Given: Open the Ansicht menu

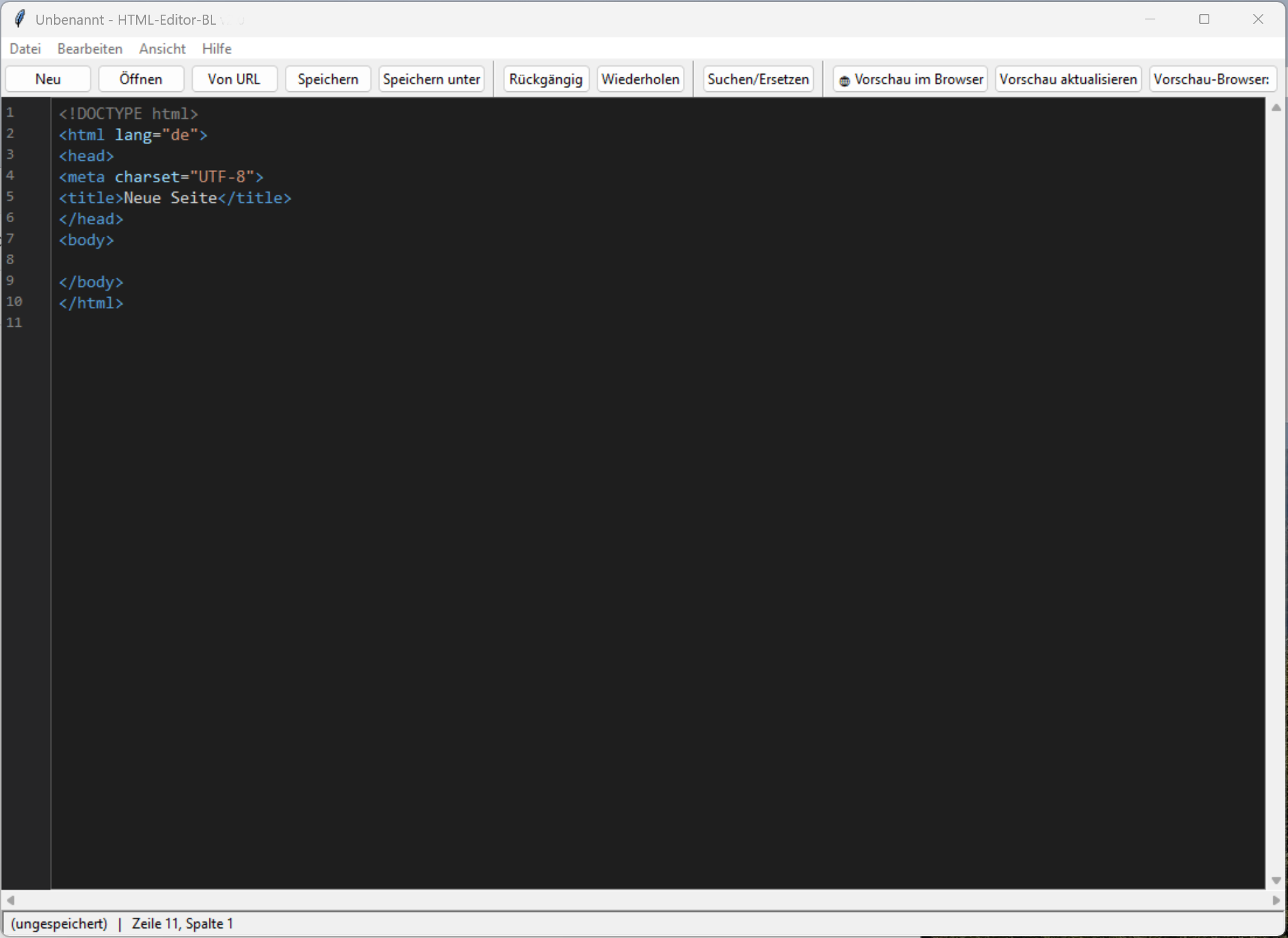Looking at the screenshot, I should 162,49.
